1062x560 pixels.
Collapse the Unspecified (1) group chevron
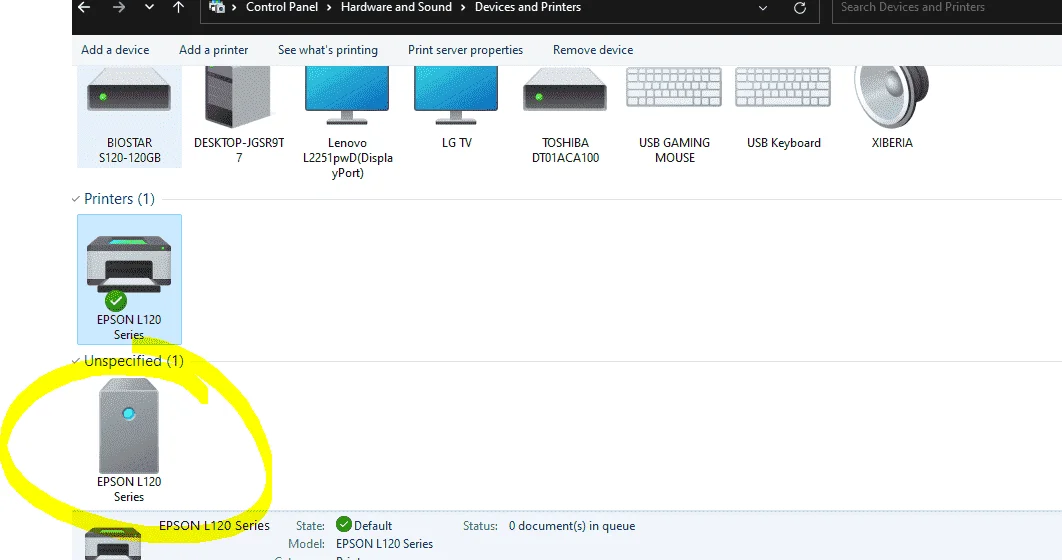coord(76,361)
